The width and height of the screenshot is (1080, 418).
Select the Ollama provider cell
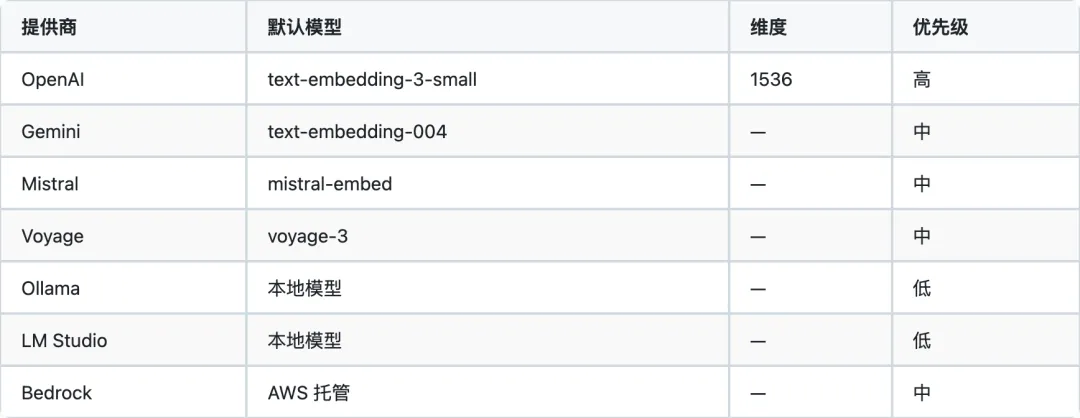click(50, 288)
